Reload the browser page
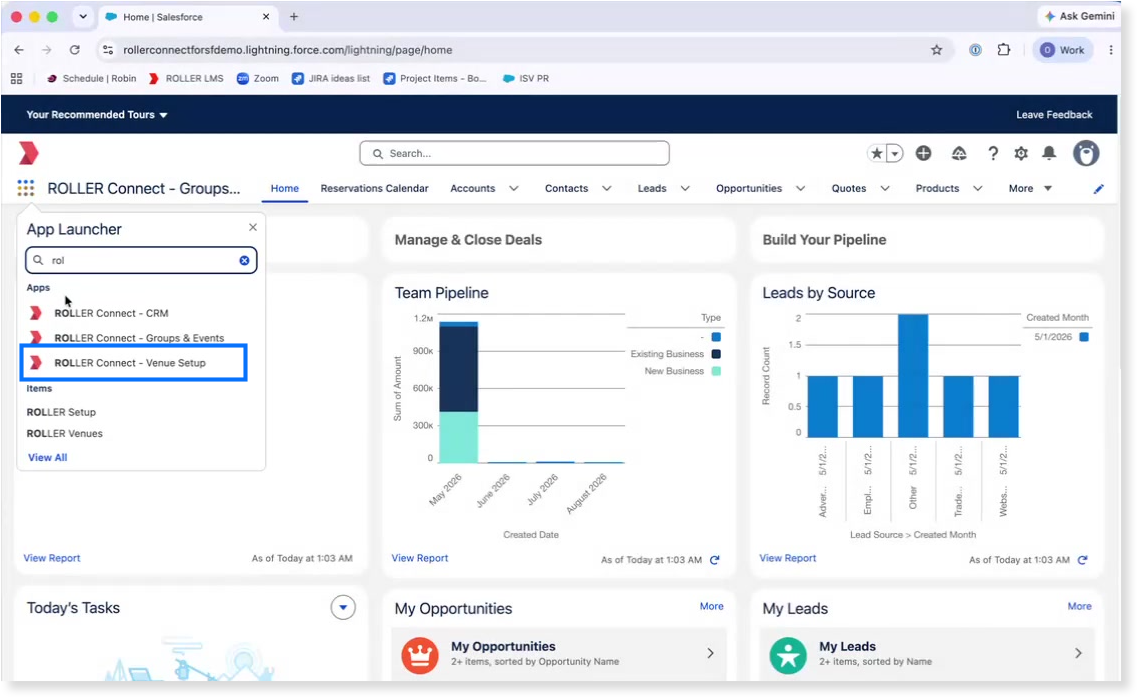This screenshot has width=1137, height=697. (x=75, y=50)
